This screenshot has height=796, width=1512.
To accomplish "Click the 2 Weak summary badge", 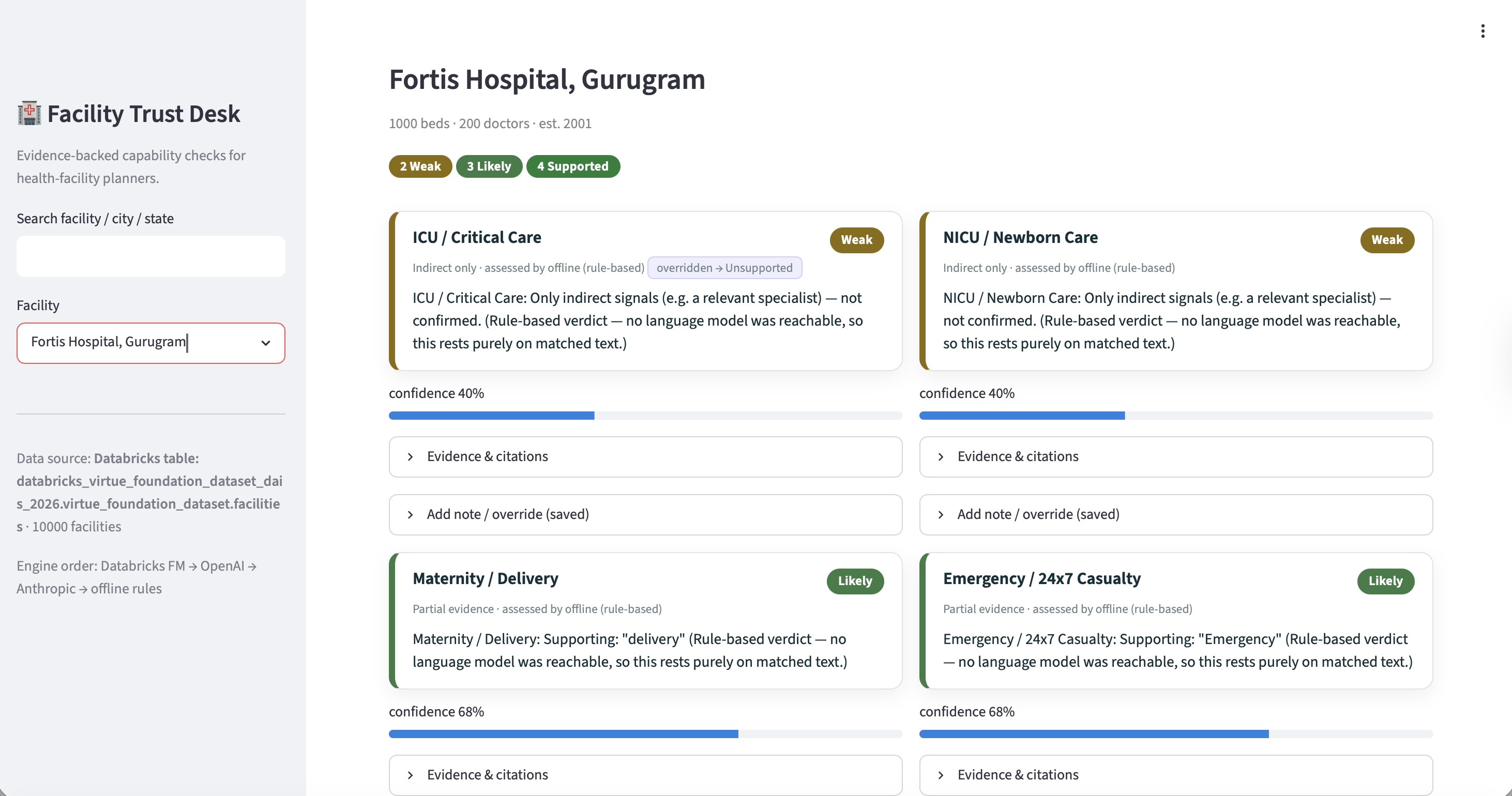I will point(420,166).
